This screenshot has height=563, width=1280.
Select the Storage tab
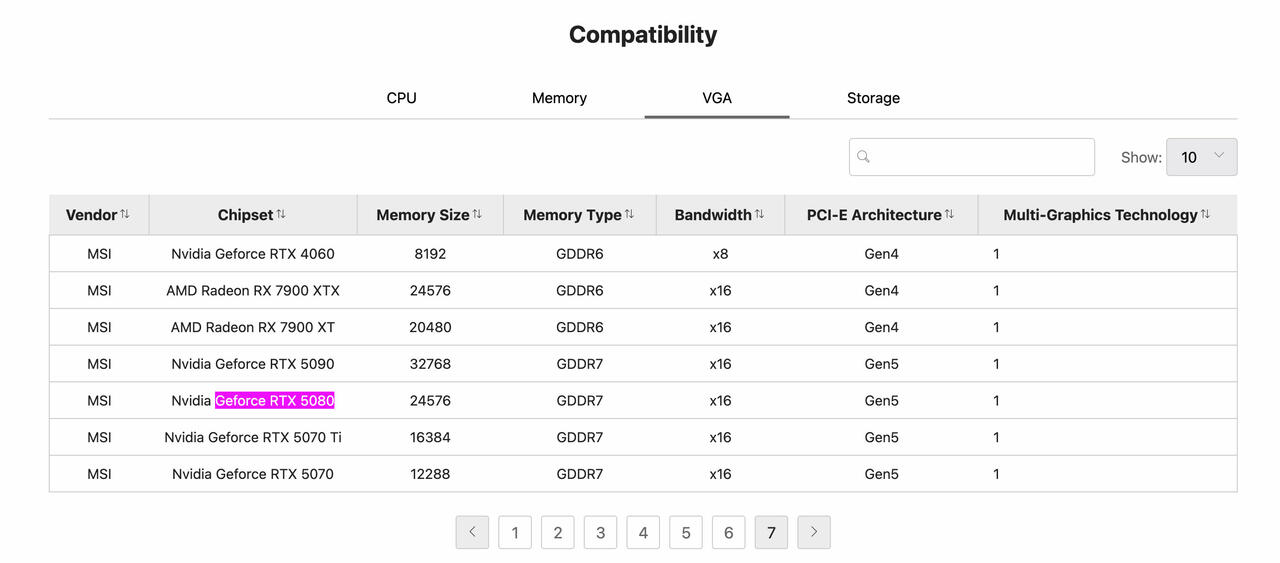click(873, 98)
